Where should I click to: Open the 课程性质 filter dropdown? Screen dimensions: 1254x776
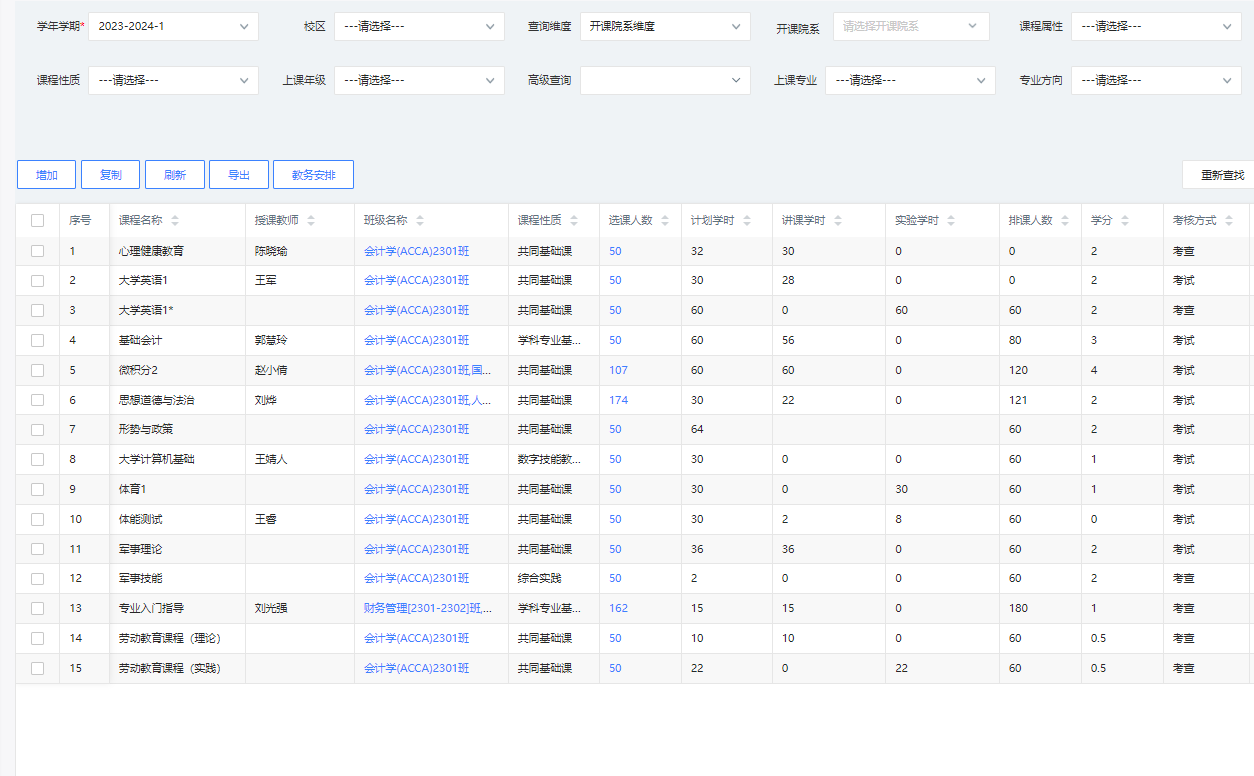click(173, 80)
